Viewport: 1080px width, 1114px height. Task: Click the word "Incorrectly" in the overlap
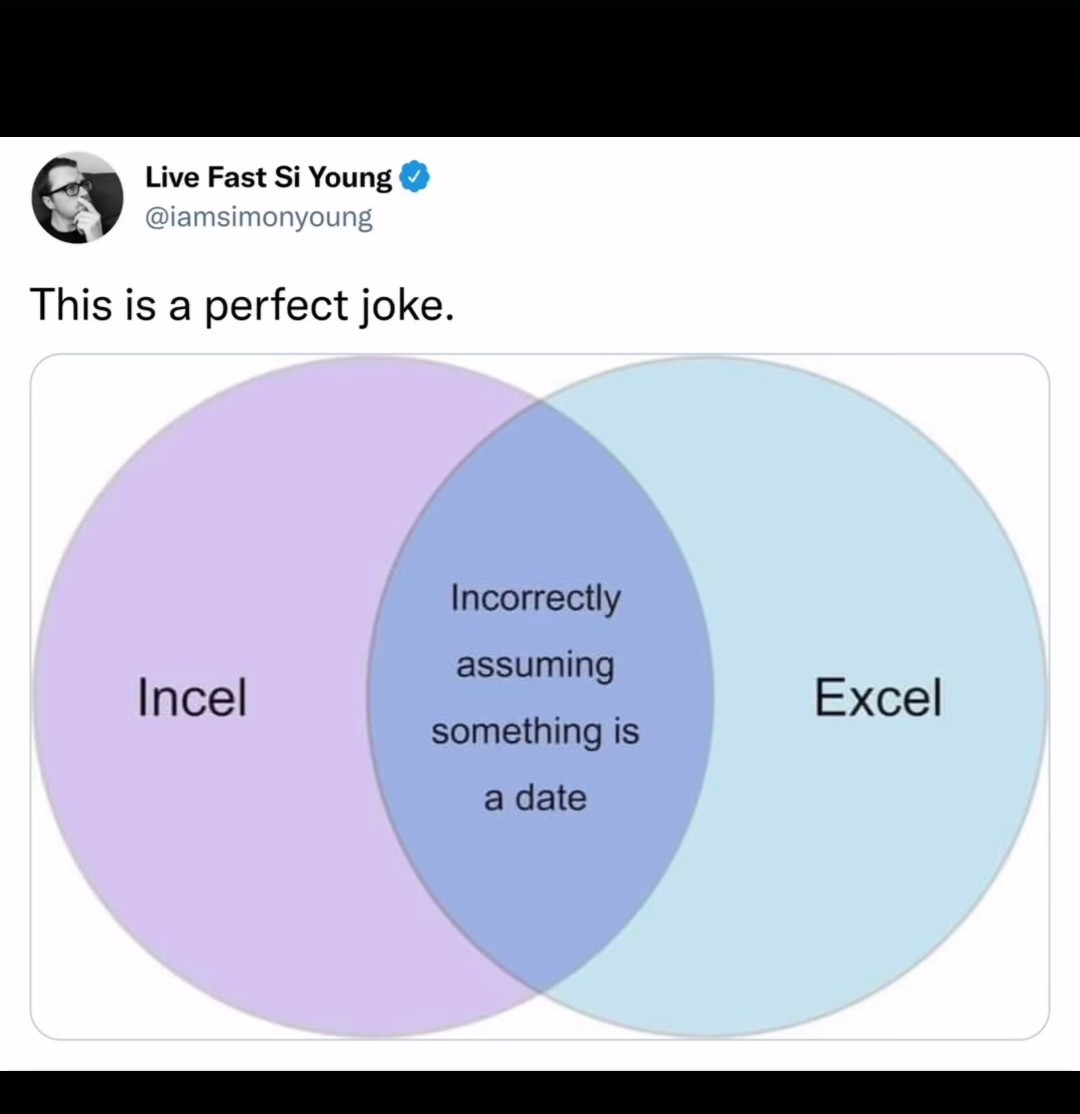tap(535, 598)
